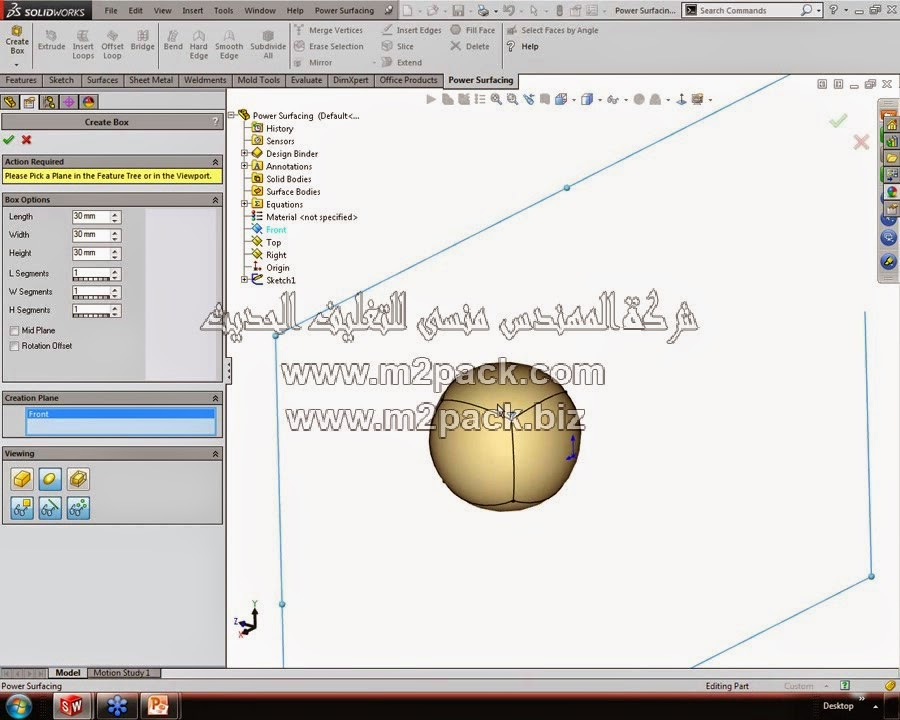Expand the Sketch1 tree node
This screenshot has width=900, height=720.
tap(245, 280)
